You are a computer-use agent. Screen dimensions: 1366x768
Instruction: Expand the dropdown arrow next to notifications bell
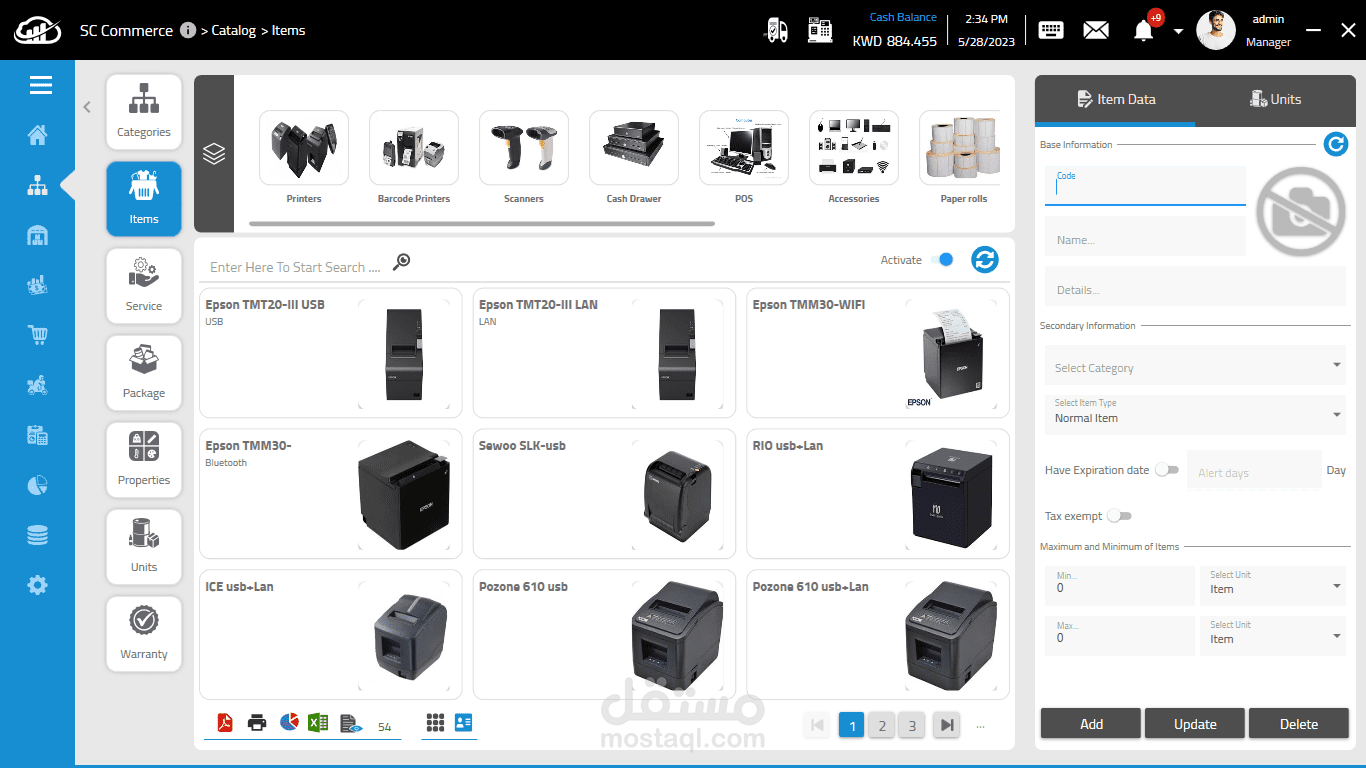tap(1178, 31)
